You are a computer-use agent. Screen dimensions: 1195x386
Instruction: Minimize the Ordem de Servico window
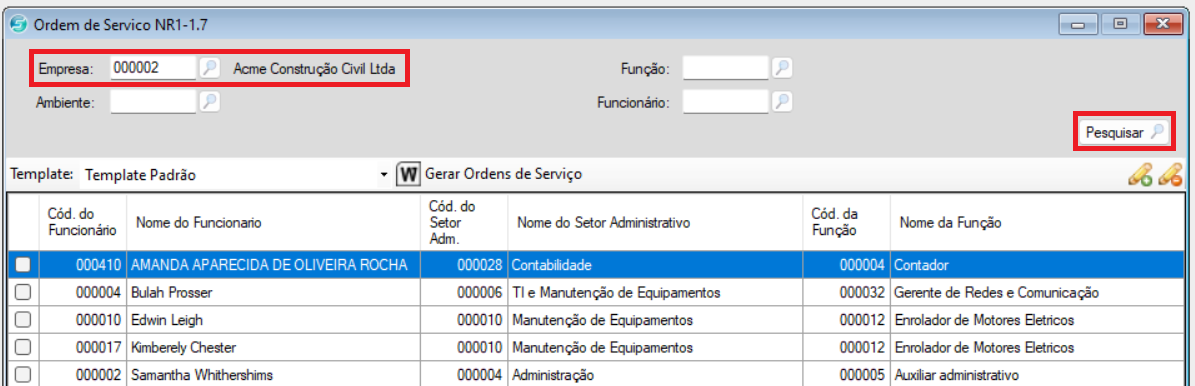(1078, 24)
